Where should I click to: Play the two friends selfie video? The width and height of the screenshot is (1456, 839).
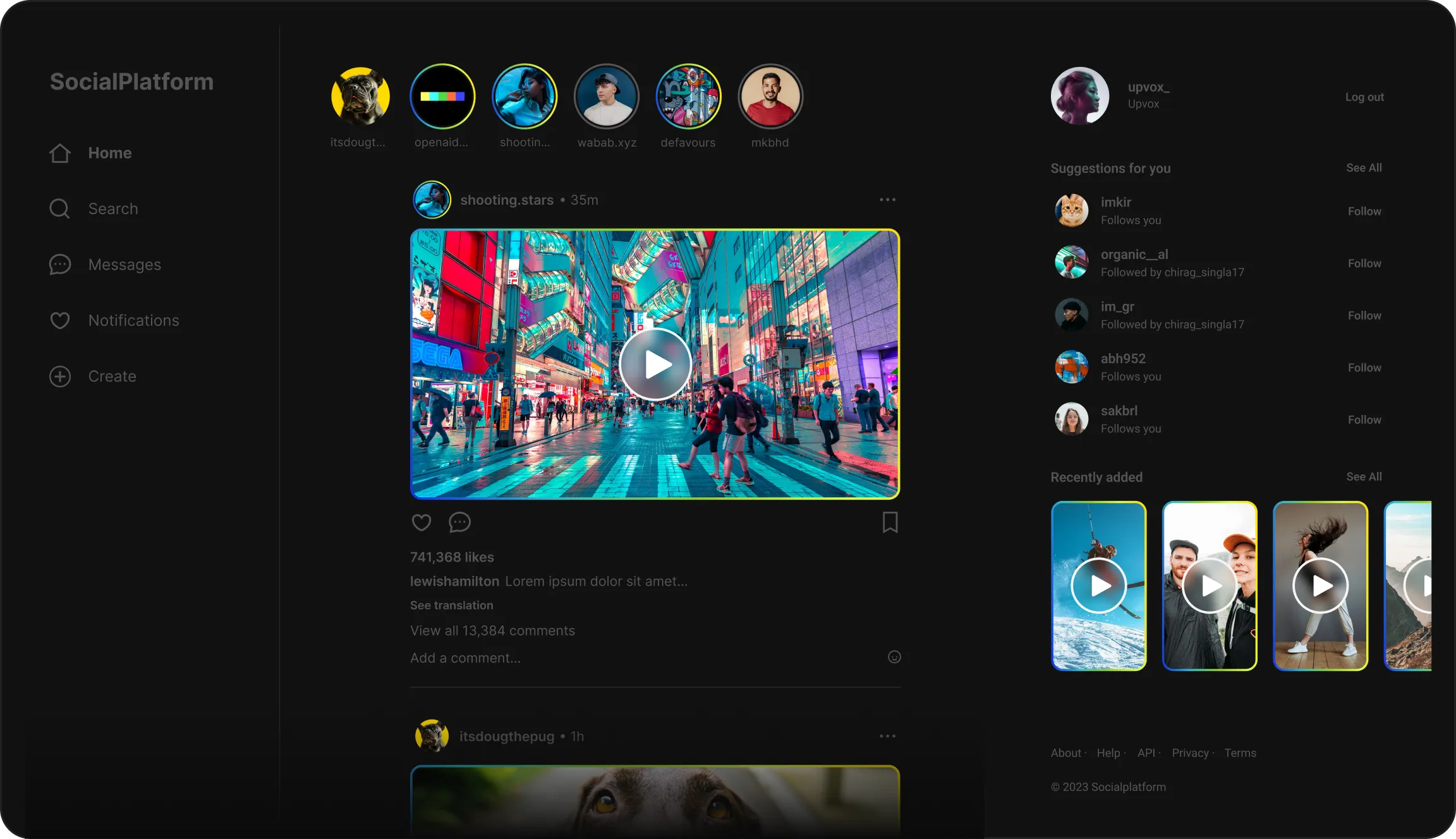click(x=1210, y=586)
